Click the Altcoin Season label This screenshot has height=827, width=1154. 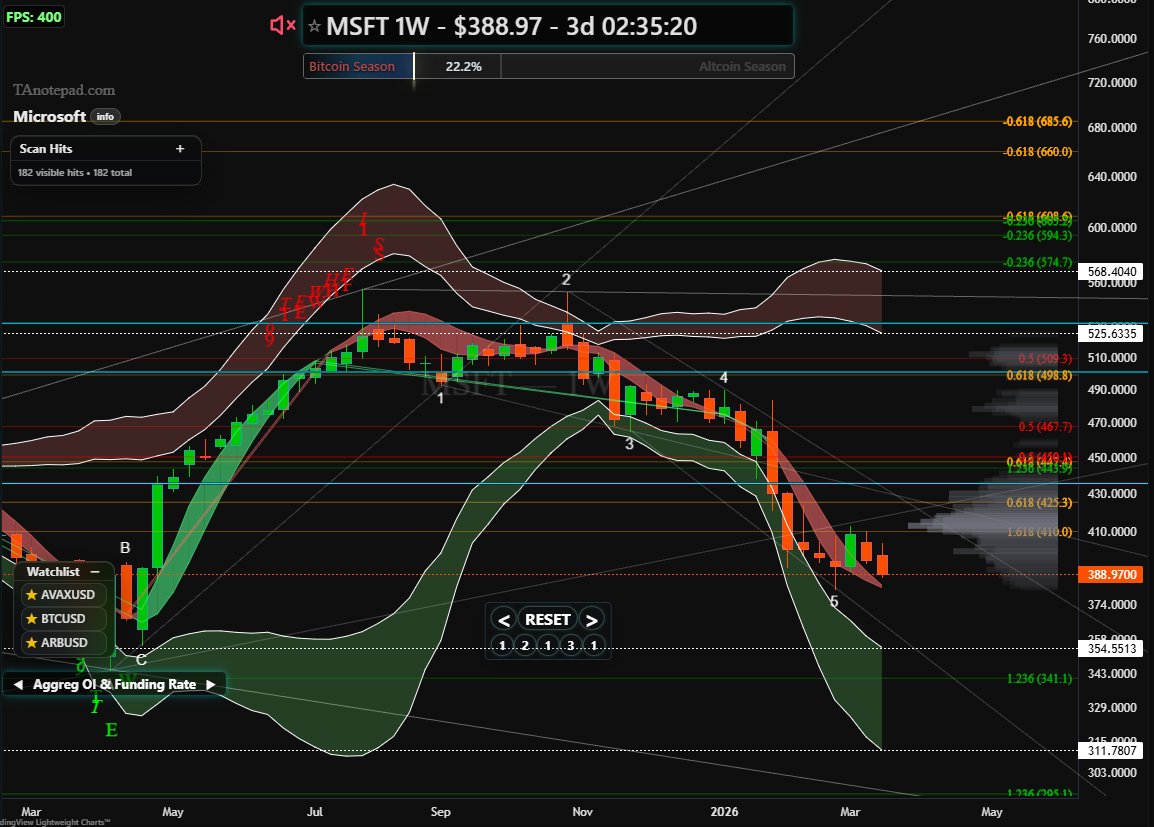point(742,66)
